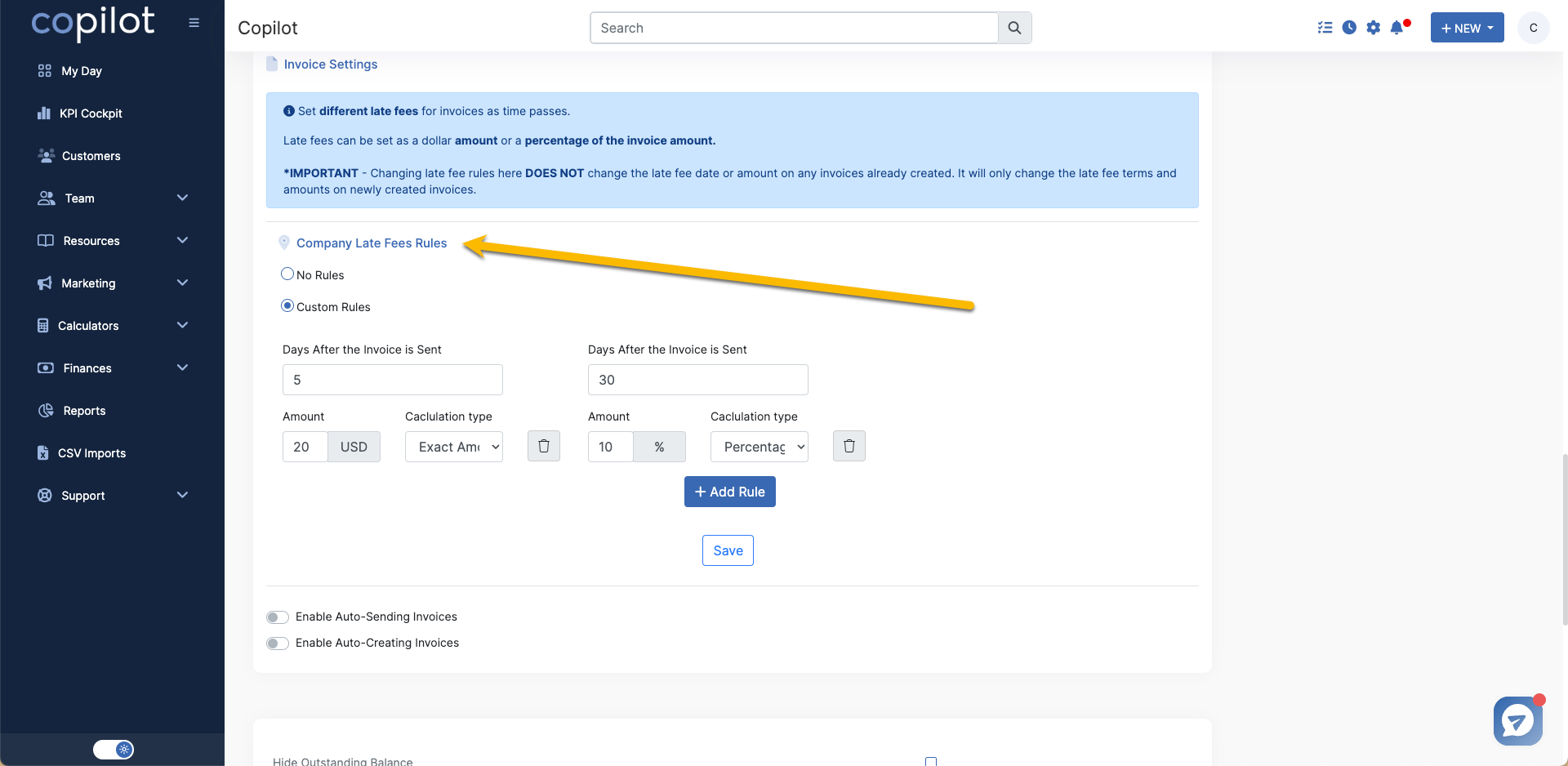Screen dimensions: 1568x766
Task: Toggle Enable Auto-Creating Invoices
Action: [x=278, y=643]
